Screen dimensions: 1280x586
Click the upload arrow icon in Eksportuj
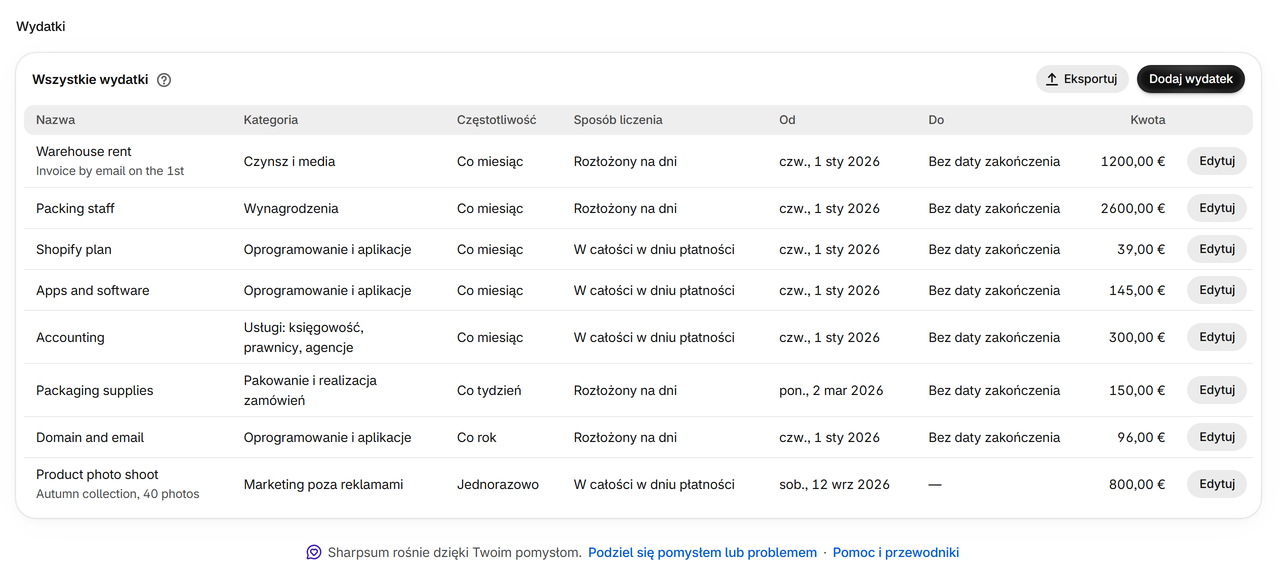point(1052,79)
